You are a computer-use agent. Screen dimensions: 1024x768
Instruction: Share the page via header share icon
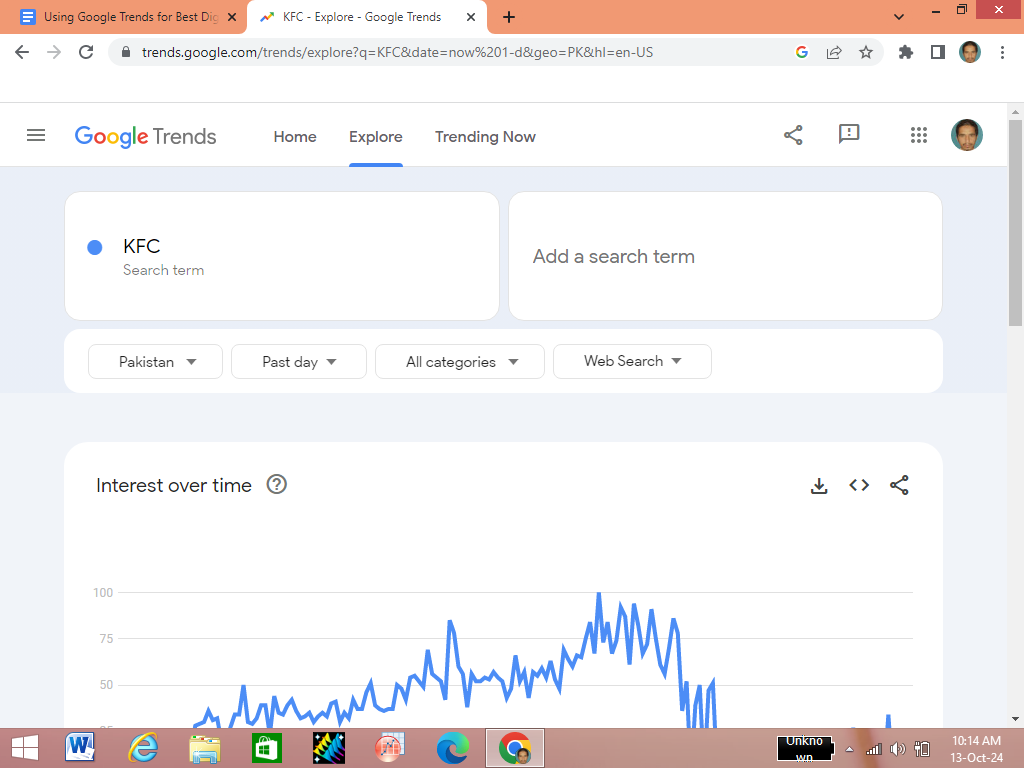click(x=793, y=135)
